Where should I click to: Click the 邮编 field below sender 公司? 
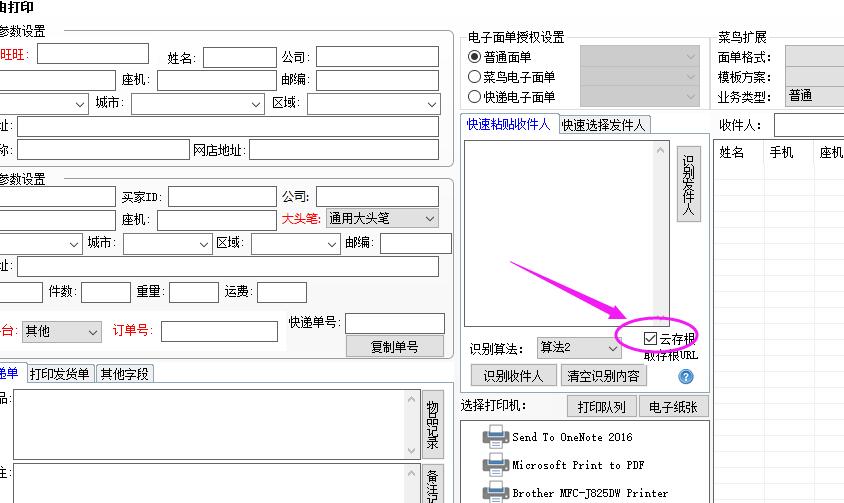(x=377, y=80)
